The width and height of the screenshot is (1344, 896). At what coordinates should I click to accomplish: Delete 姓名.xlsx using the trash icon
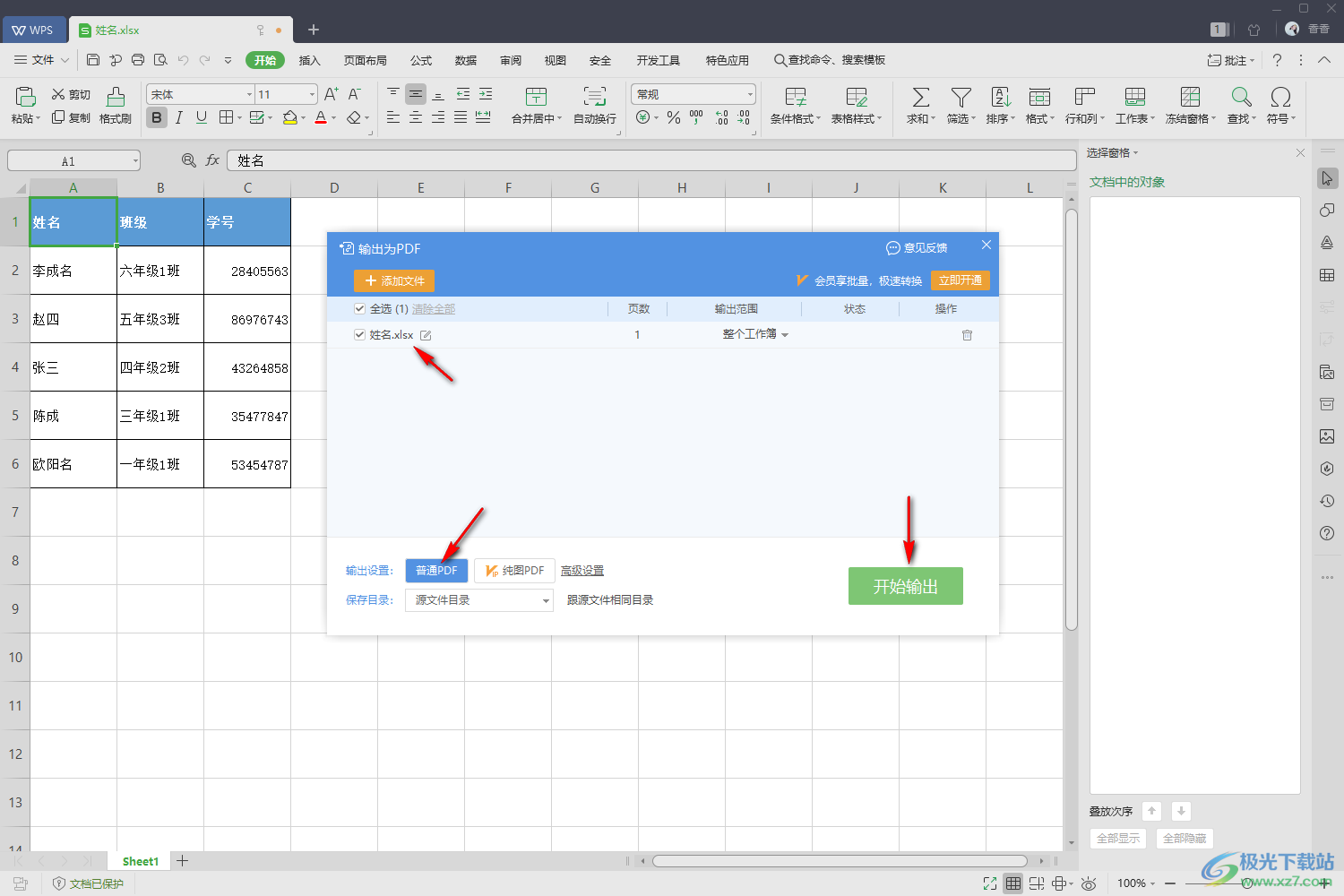[x=967, y=335]
